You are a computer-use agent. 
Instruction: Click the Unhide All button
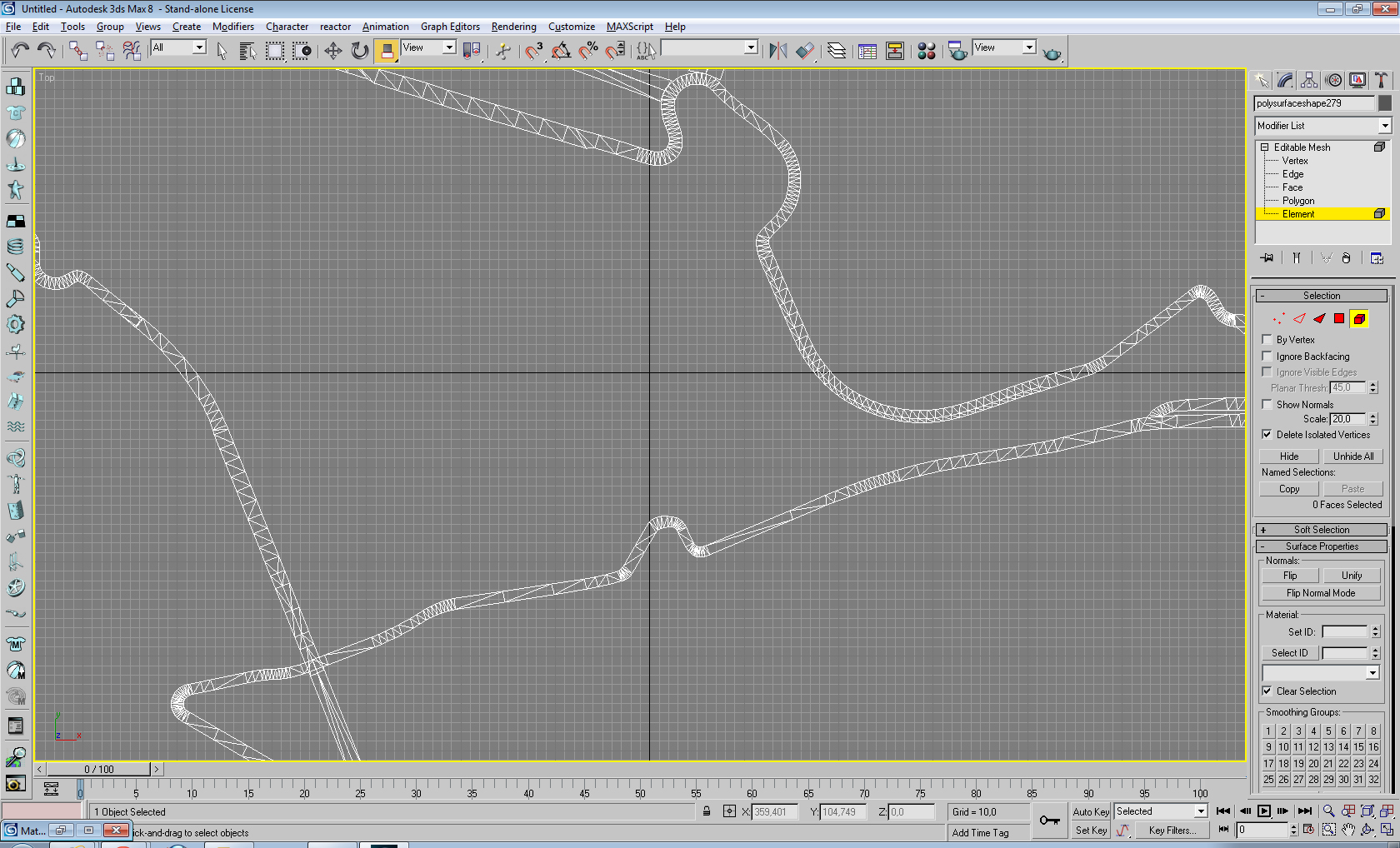coord(1353,456)
